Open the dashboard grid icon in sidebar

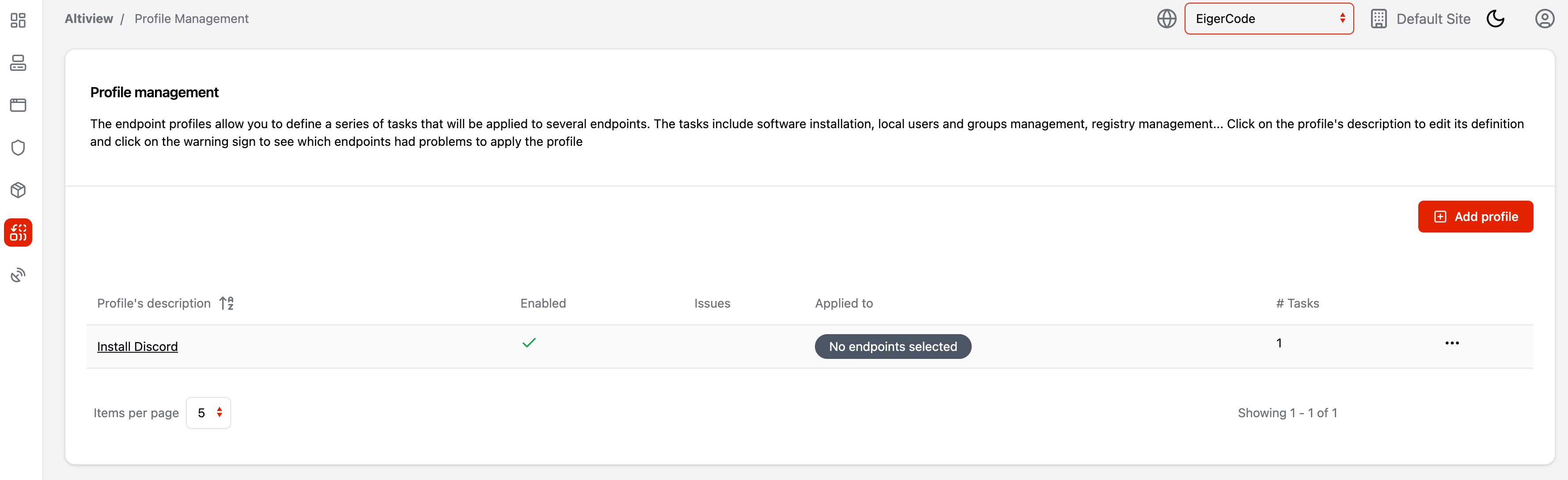[x=18, y=20]
